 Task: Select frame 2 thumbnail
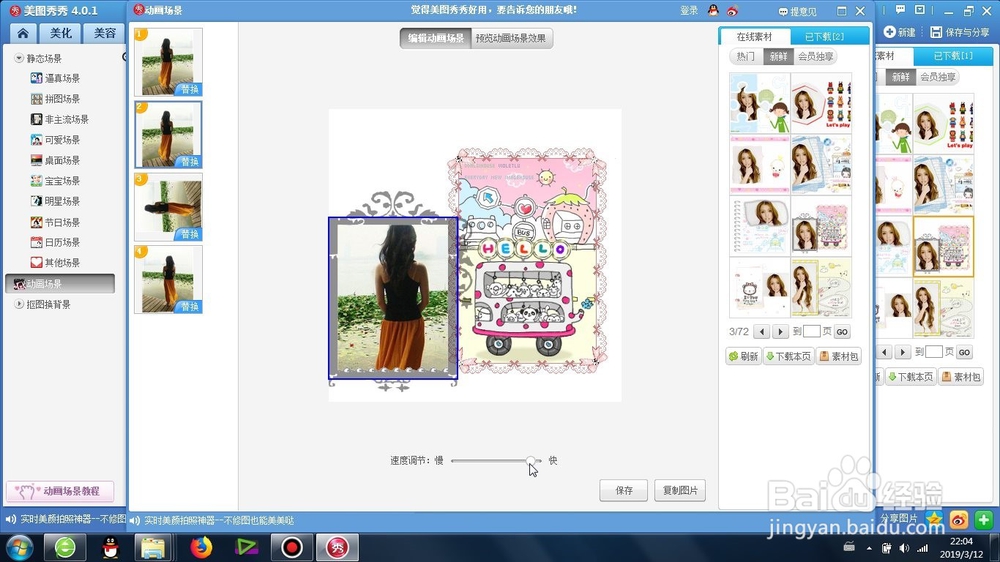coord(168,135)
